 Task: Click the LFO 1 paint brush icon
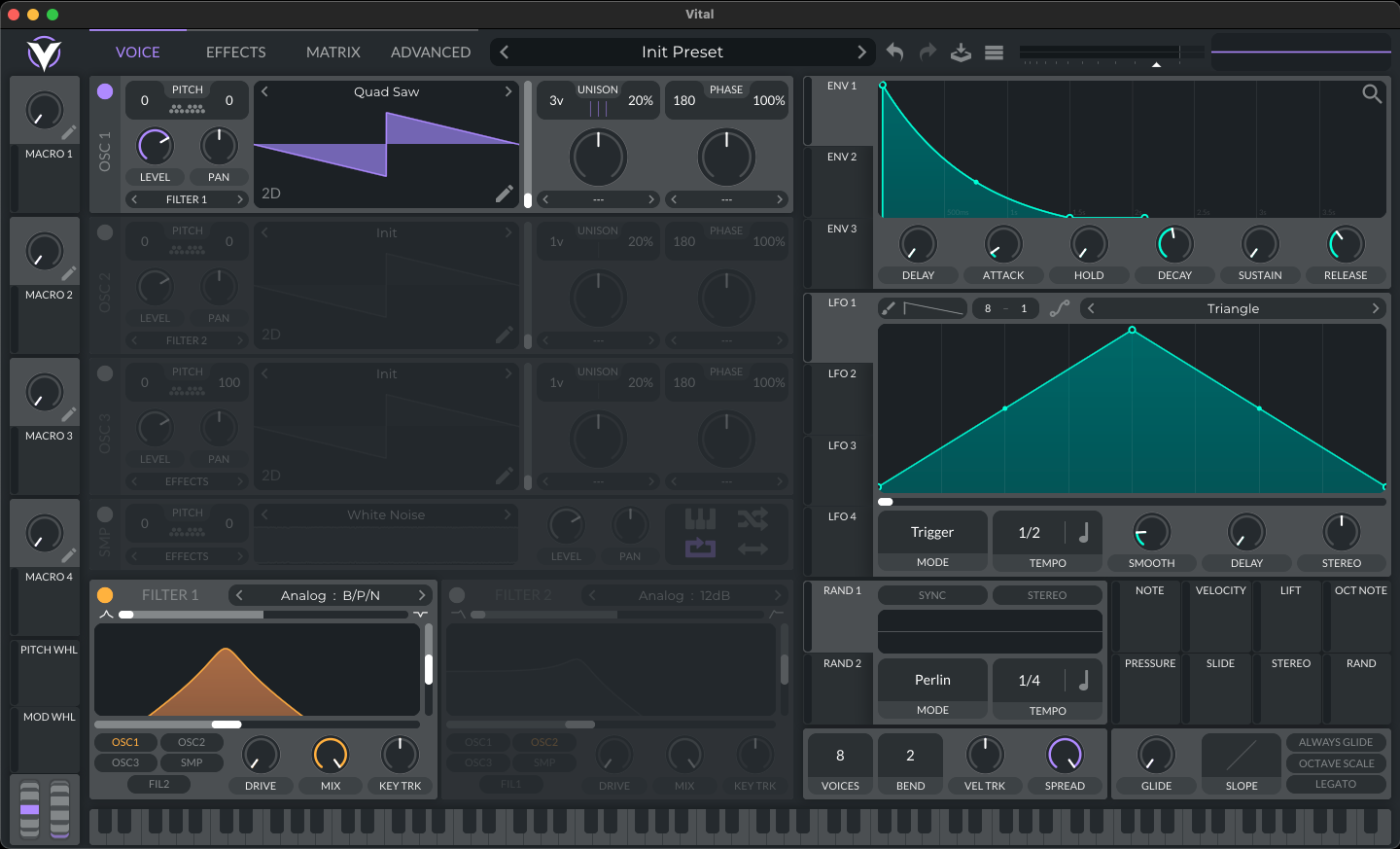889,308
